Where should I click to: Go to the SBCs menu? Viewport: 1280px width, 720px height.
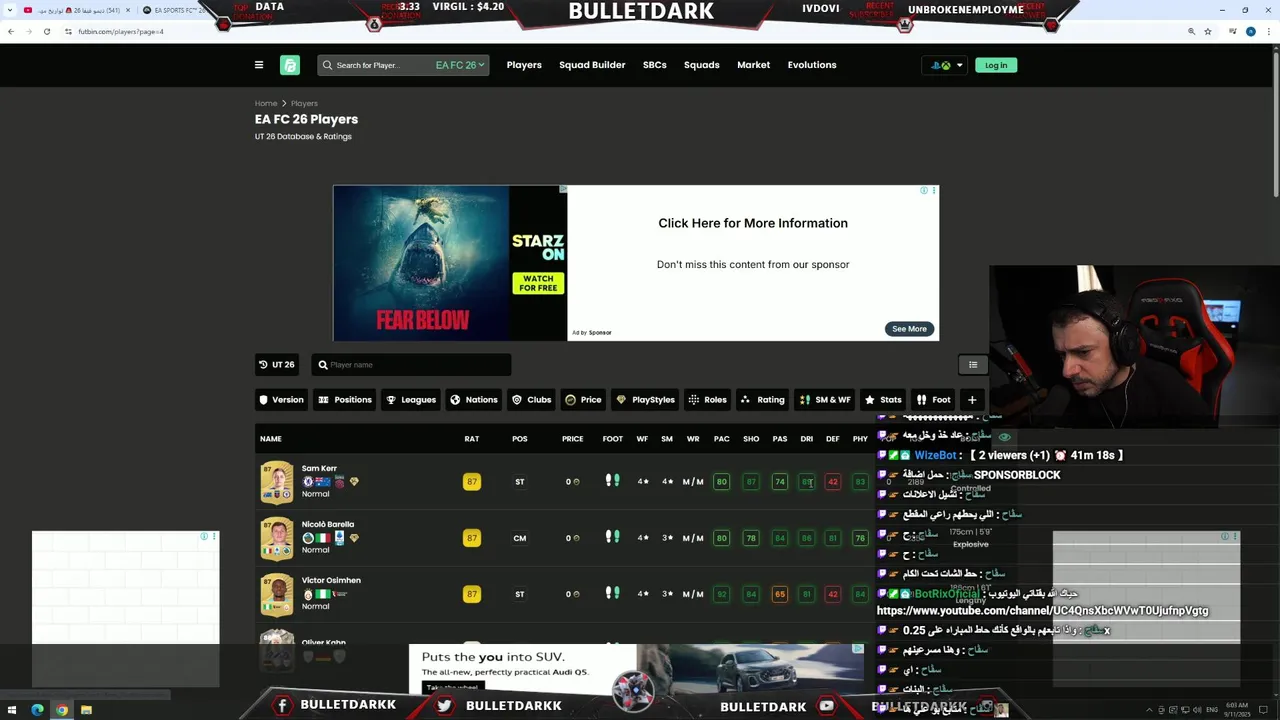(x=655, y=65)
